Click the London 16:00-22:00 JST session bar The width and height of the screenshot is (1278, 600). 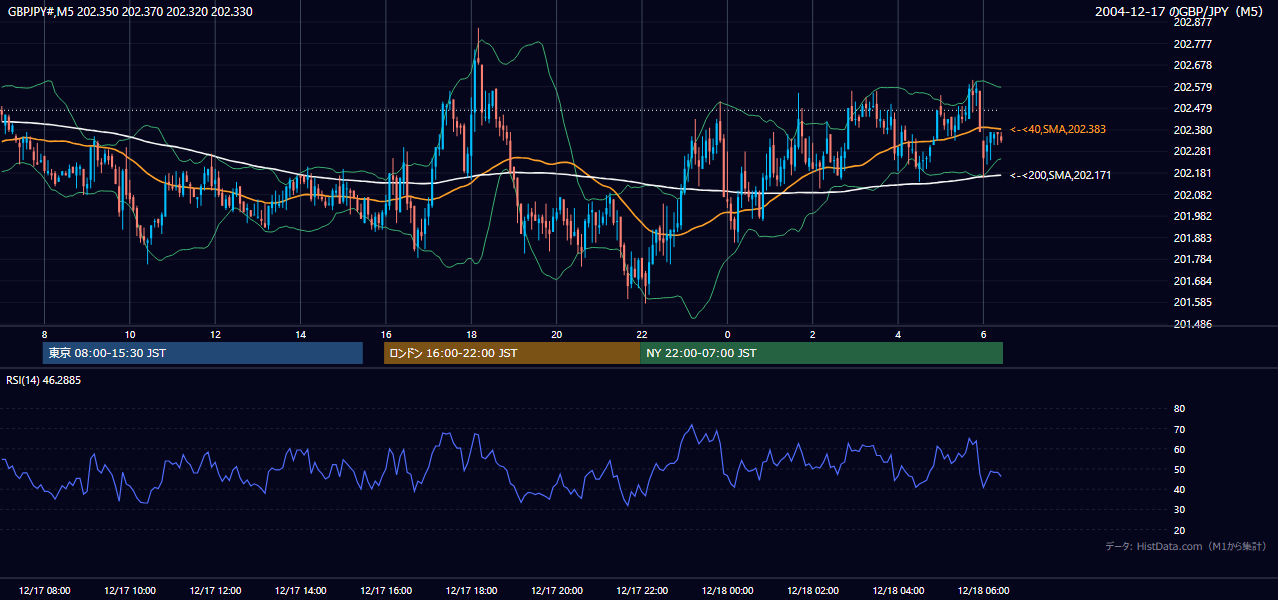pos(512,353)
